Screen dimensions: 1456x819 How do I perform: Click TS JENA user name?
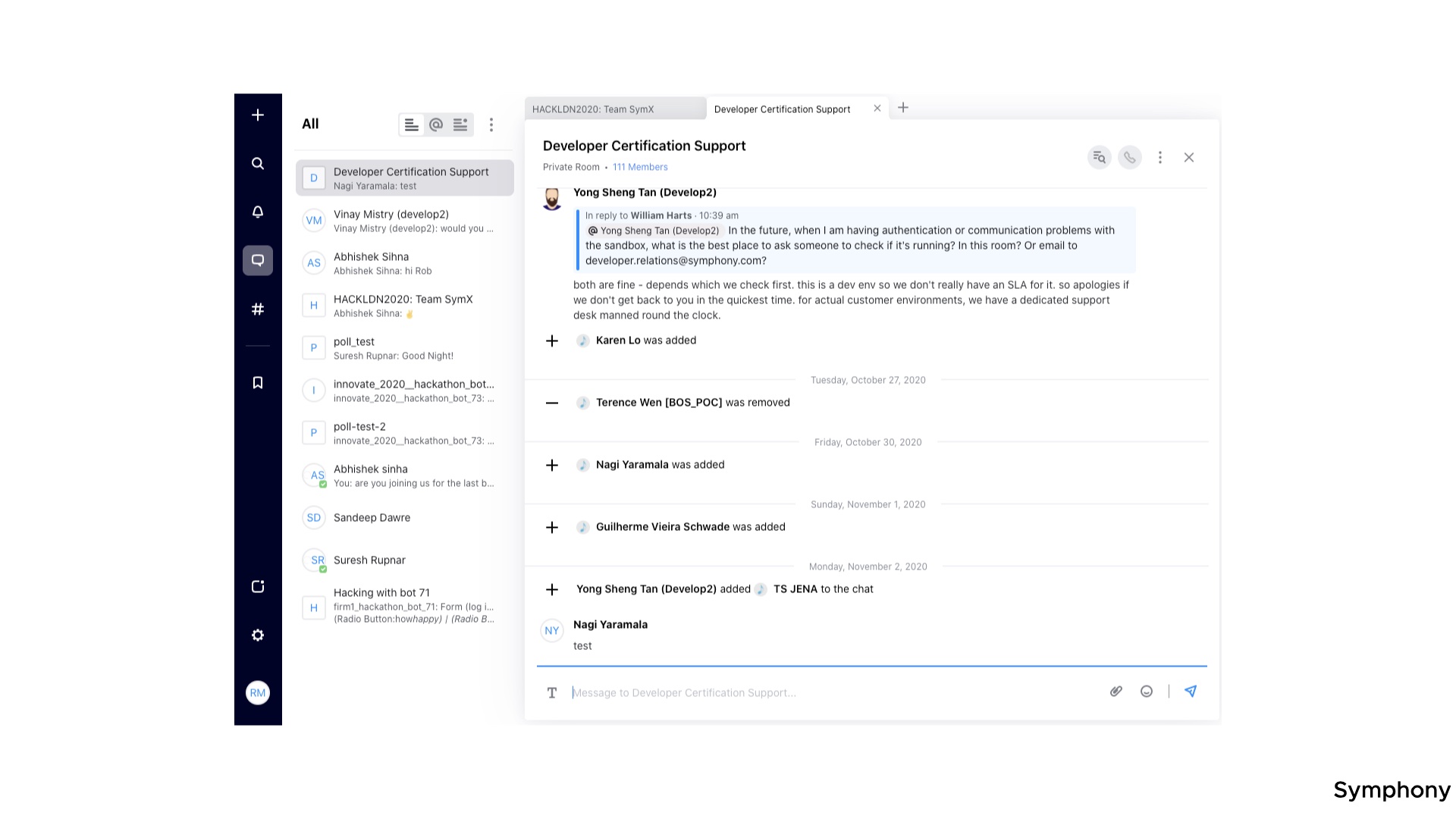pos(795,589)
